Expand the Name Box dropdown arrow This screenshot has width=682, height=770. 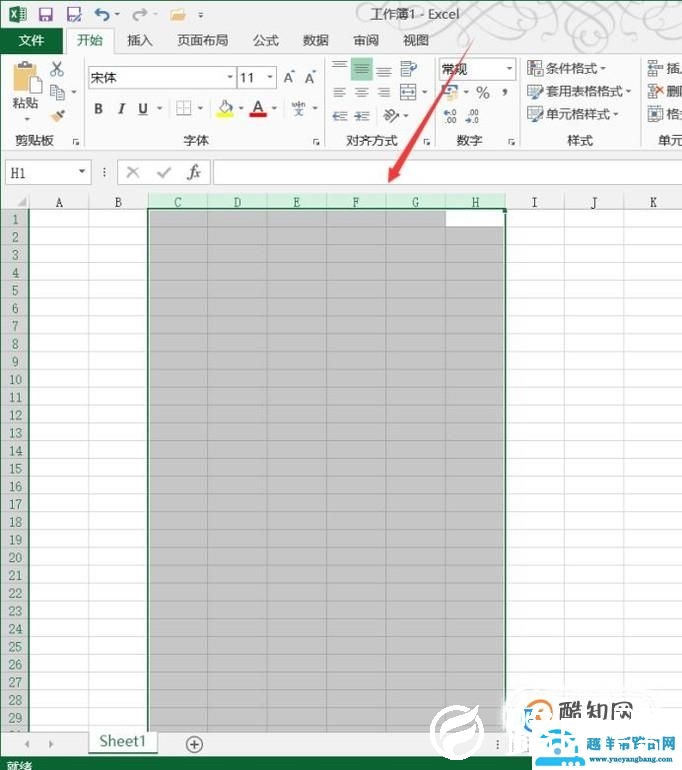pos(82,172)
